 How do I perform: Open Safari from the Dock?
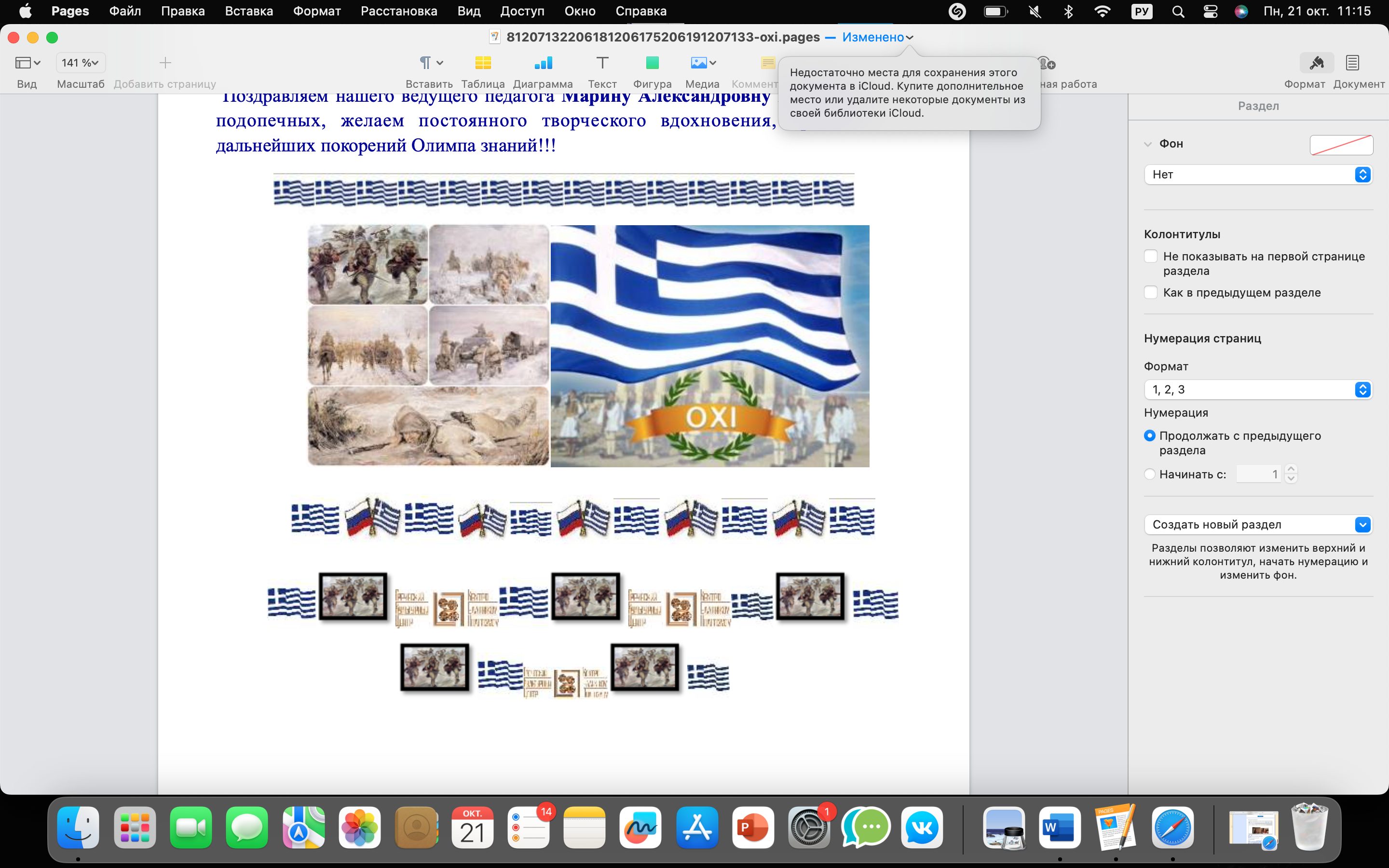point(1172,827)
